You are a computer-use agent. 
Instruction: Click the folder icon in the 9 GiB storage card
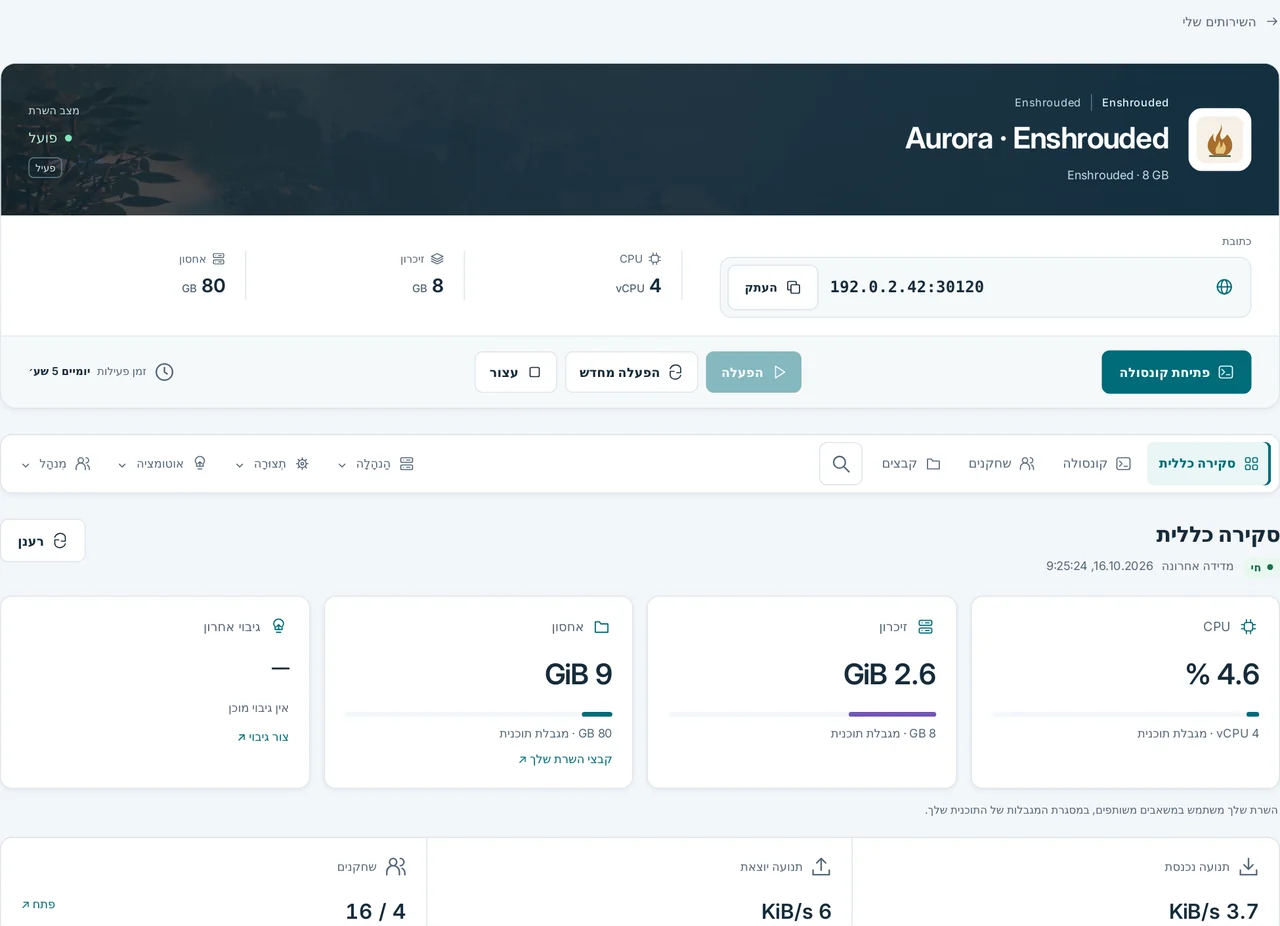coord(601,627)
